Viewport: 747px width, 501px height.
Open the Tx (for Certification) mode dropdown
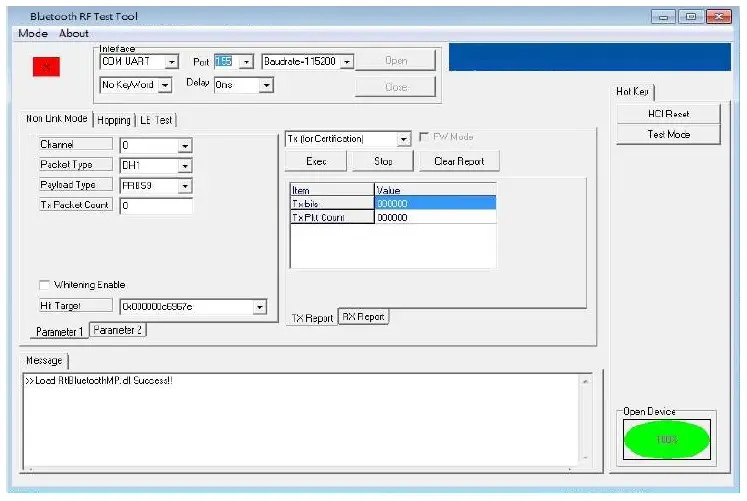click(404, 139)
